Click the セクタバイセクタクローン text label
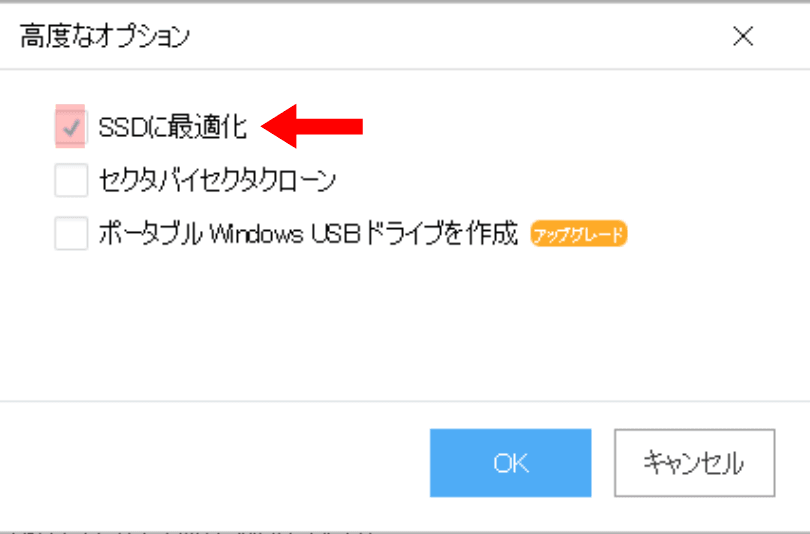Viewport: 810px width, 534px height. coord(217,180)
